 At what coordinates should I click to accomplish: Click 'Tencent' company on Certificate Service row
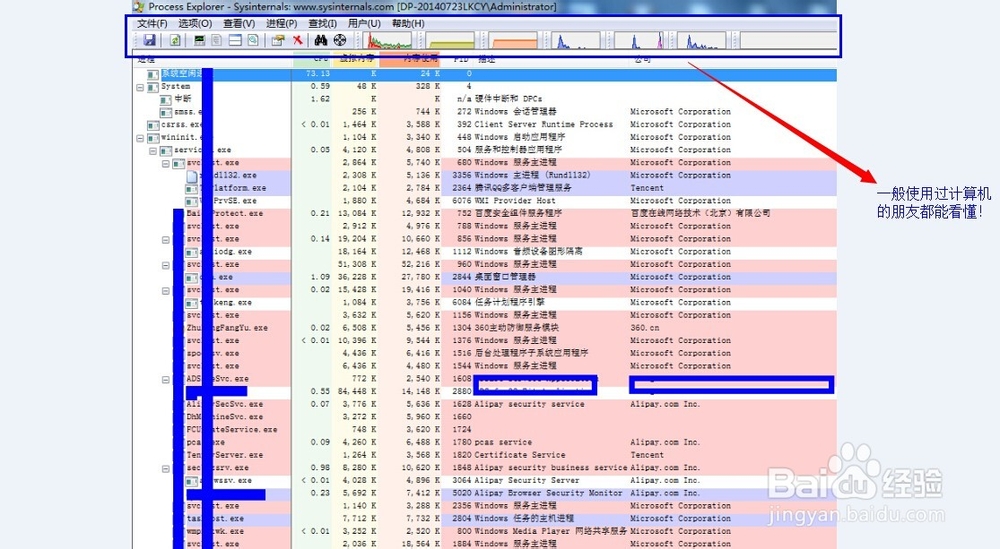647,455
